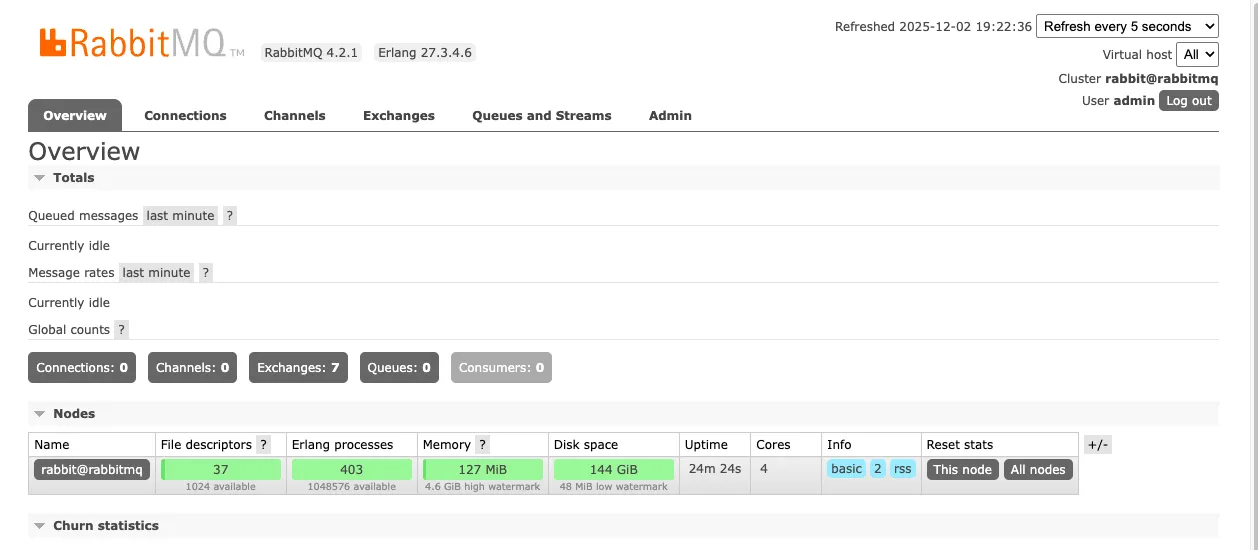Open the Admin tab
Screen dimensions: 1258x550
click(670, 116)
